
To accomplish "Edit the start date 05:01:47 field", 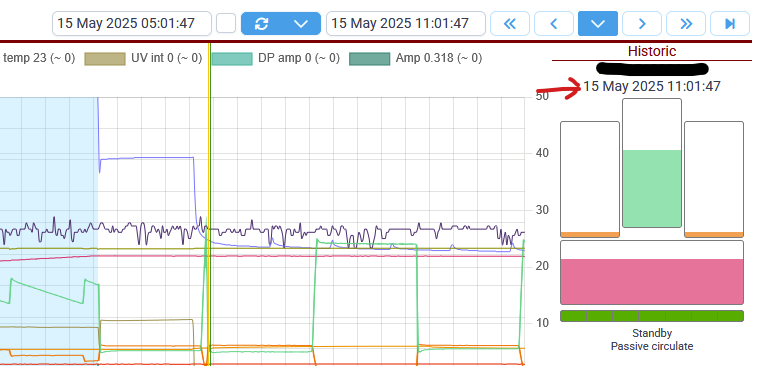I will click(132, 24).
